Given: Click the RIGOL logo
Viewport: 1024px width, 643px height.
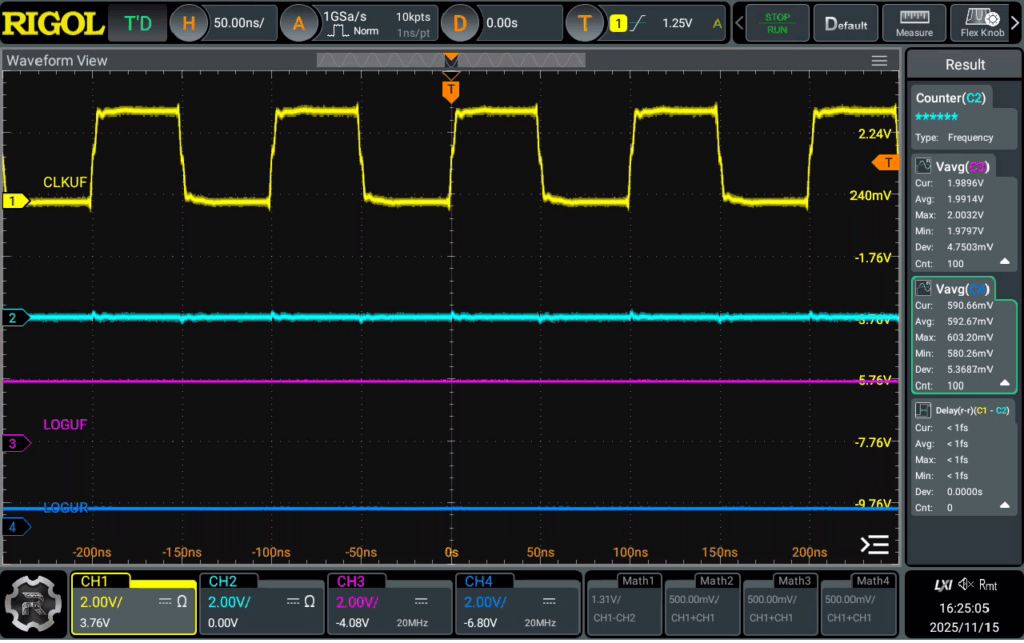Looking at the screenshot, I should [53, 24].
